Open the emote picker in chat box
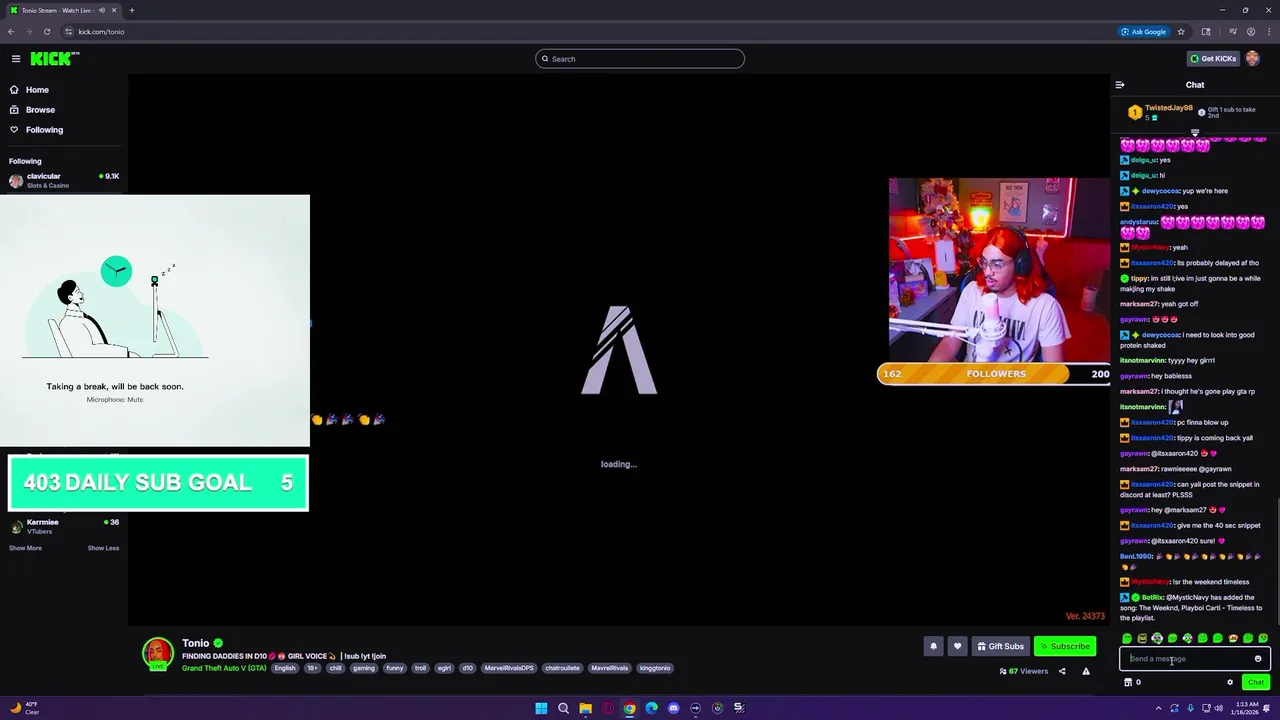This screenshot has height=720, width=1280. [x=1258, y=659]
